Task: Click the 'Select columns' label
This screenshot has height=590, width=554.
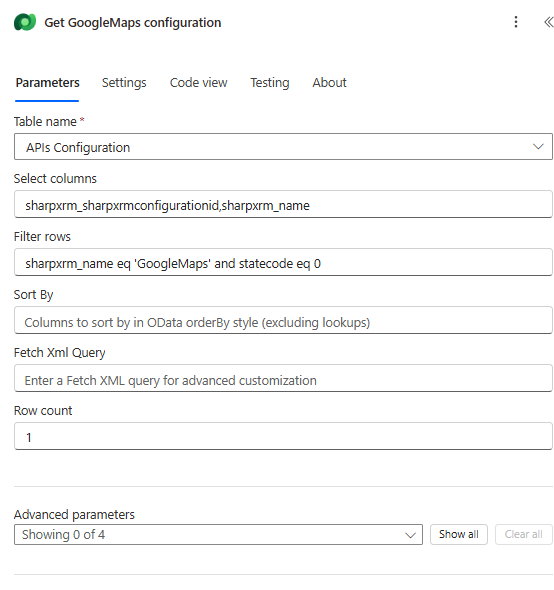Action: coord(55,179)
